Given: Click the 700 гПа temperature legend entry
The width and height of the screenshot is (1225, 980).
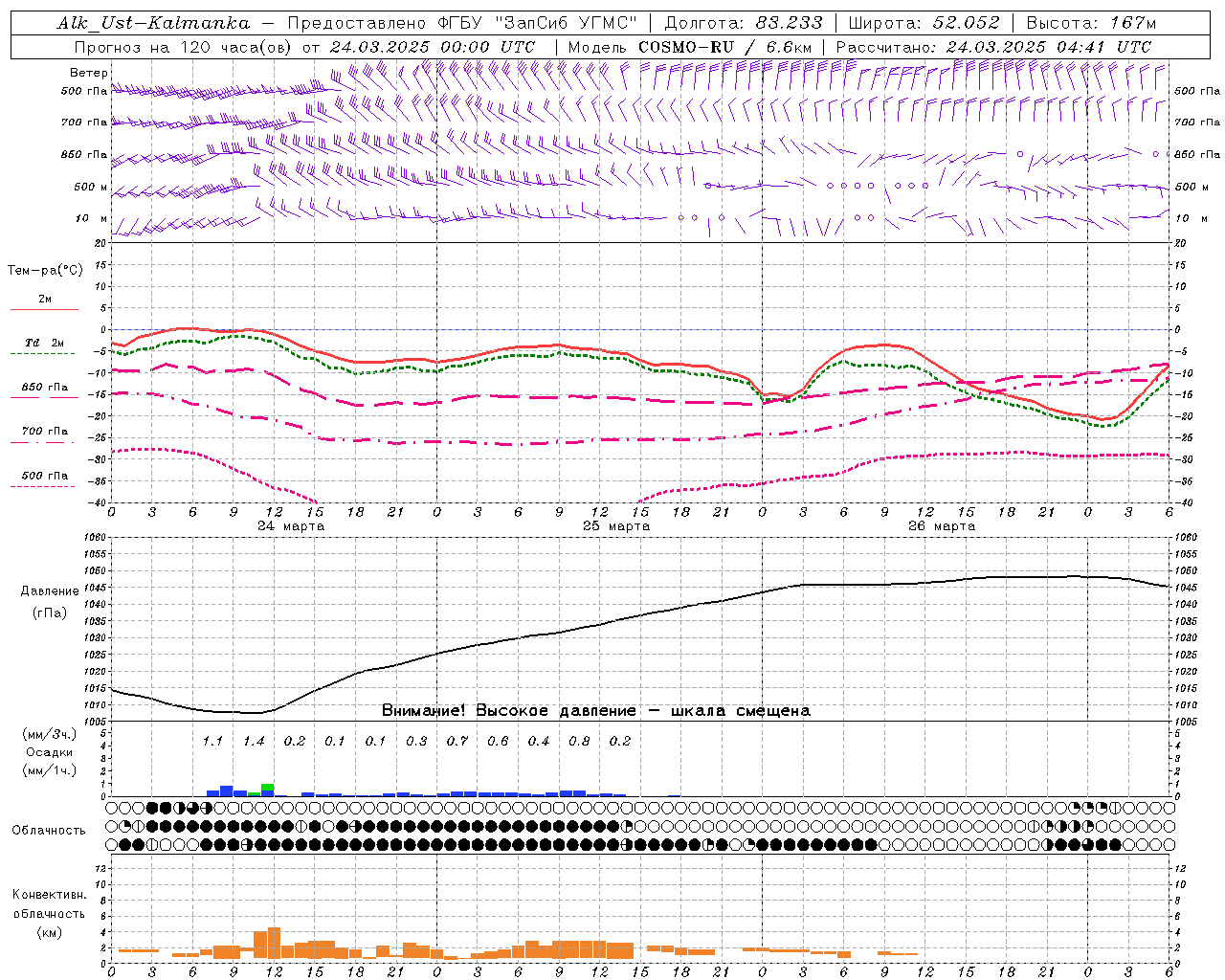Looking at the screenshot, I should click(45, 432).
